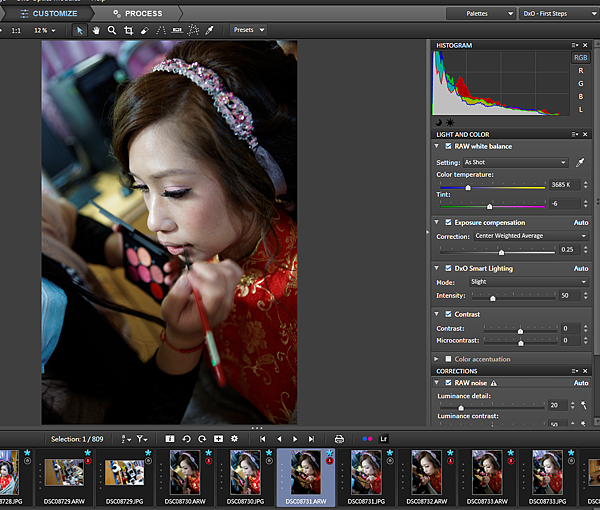Click Auto for DxO Smart Lighting
Image resolution: width=600 pixels, height=510 pixels.
(580, 268)
